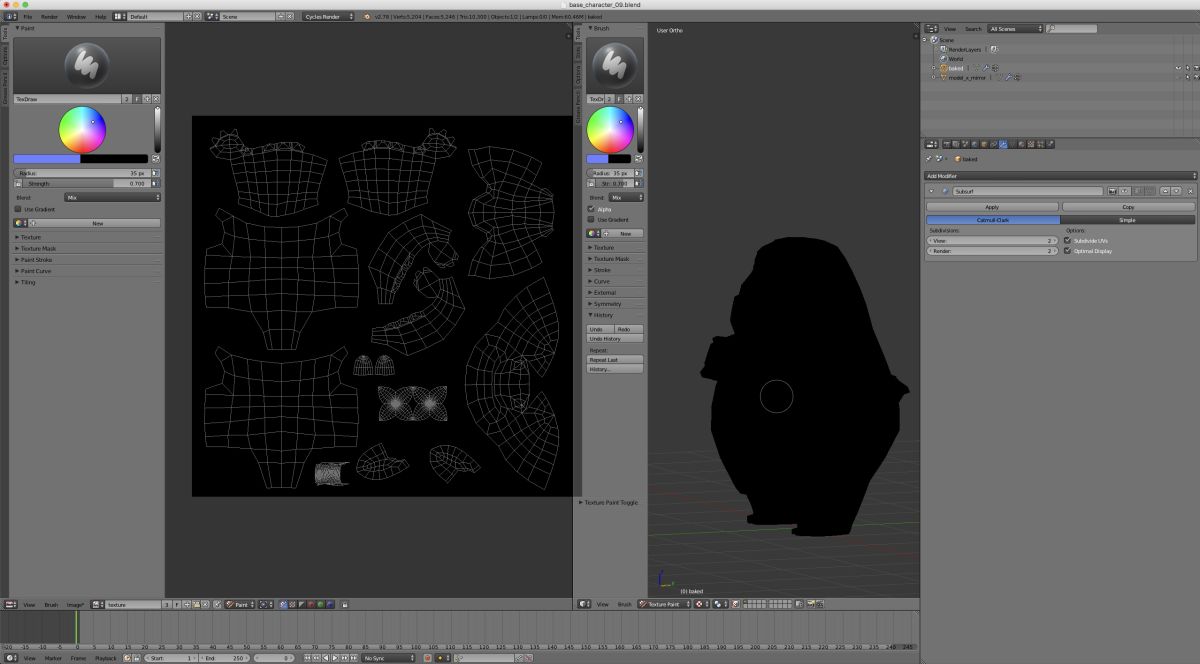Open the Marker menu in timeline header
The height and width of the screenshot is (664, 1200).
[x=53, y=658]
